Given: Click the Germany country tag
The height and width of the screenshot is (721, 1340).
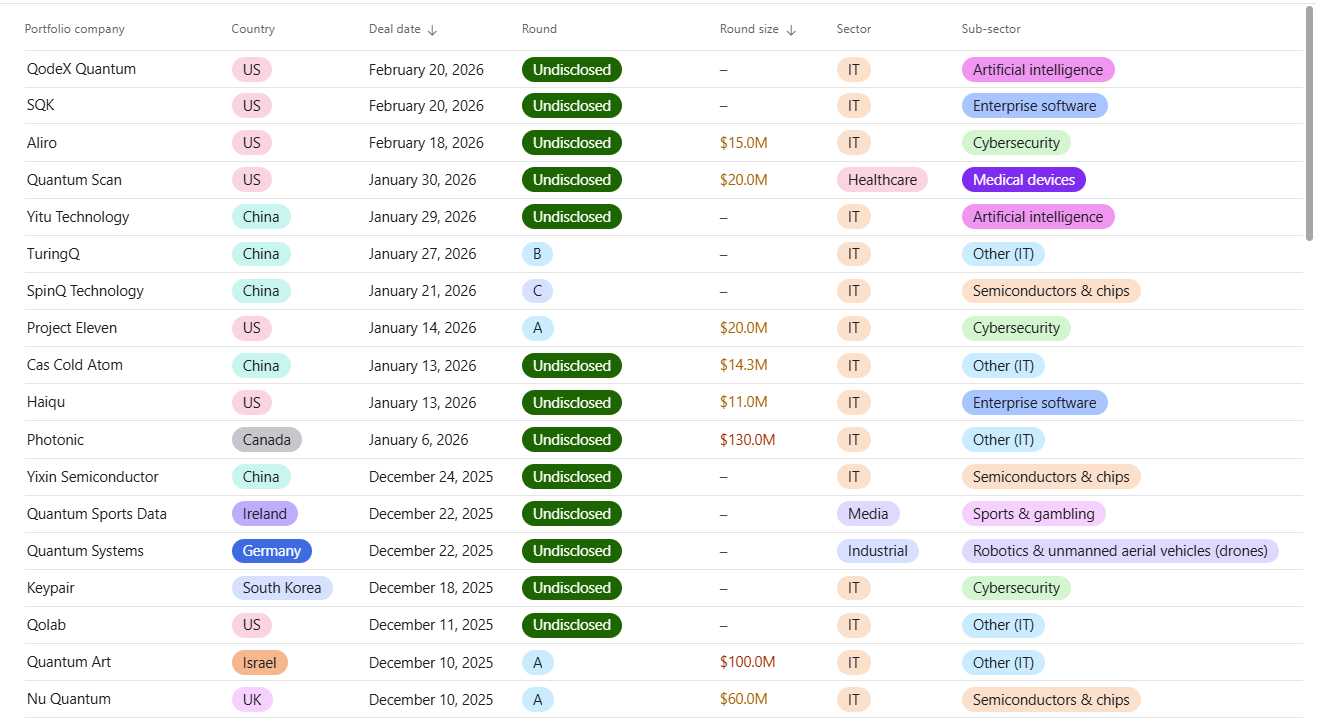Looking at the screenshot, I should click(271, 551).
